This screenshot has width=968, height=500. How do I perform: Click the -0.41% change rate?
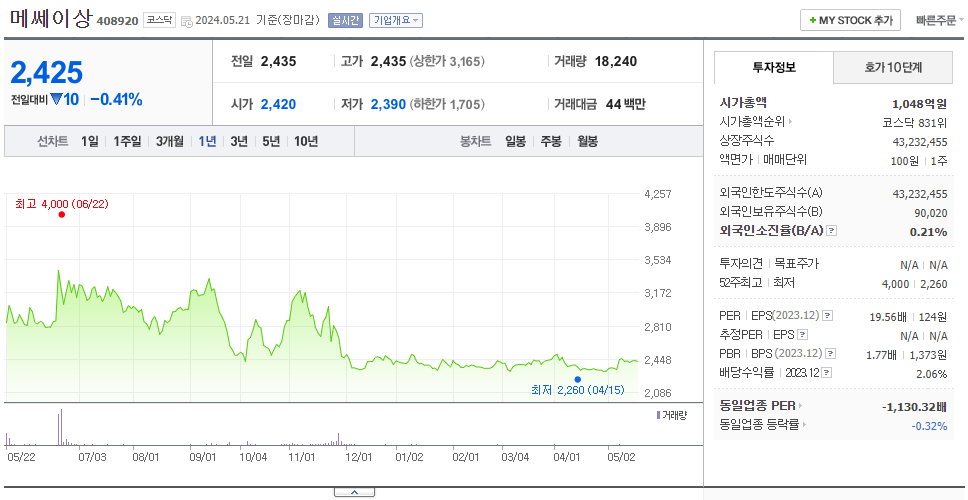click(x=116, y=99)
